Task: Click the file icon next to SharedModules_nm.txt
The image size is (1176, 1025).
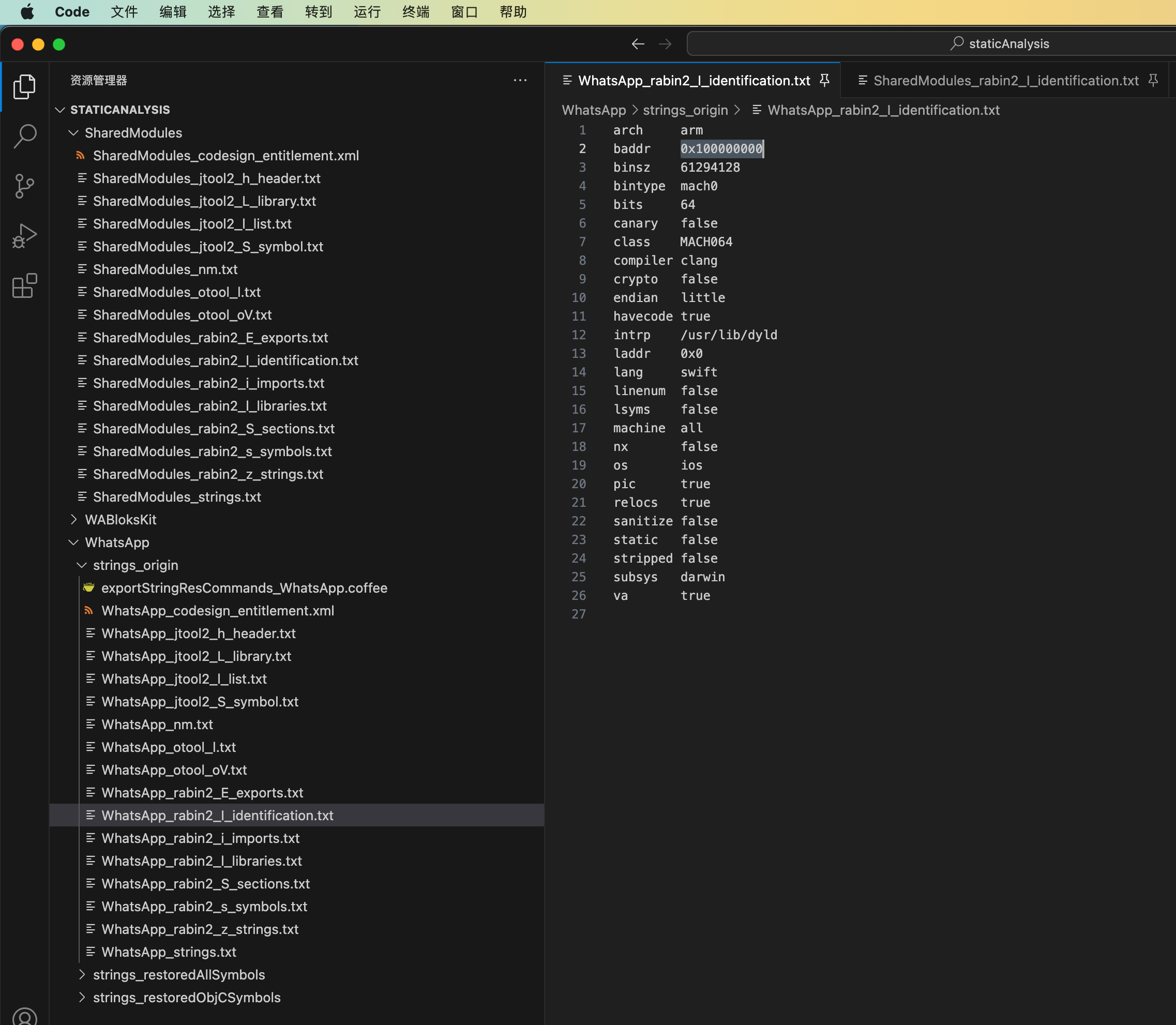Action: tap(82, 269)
